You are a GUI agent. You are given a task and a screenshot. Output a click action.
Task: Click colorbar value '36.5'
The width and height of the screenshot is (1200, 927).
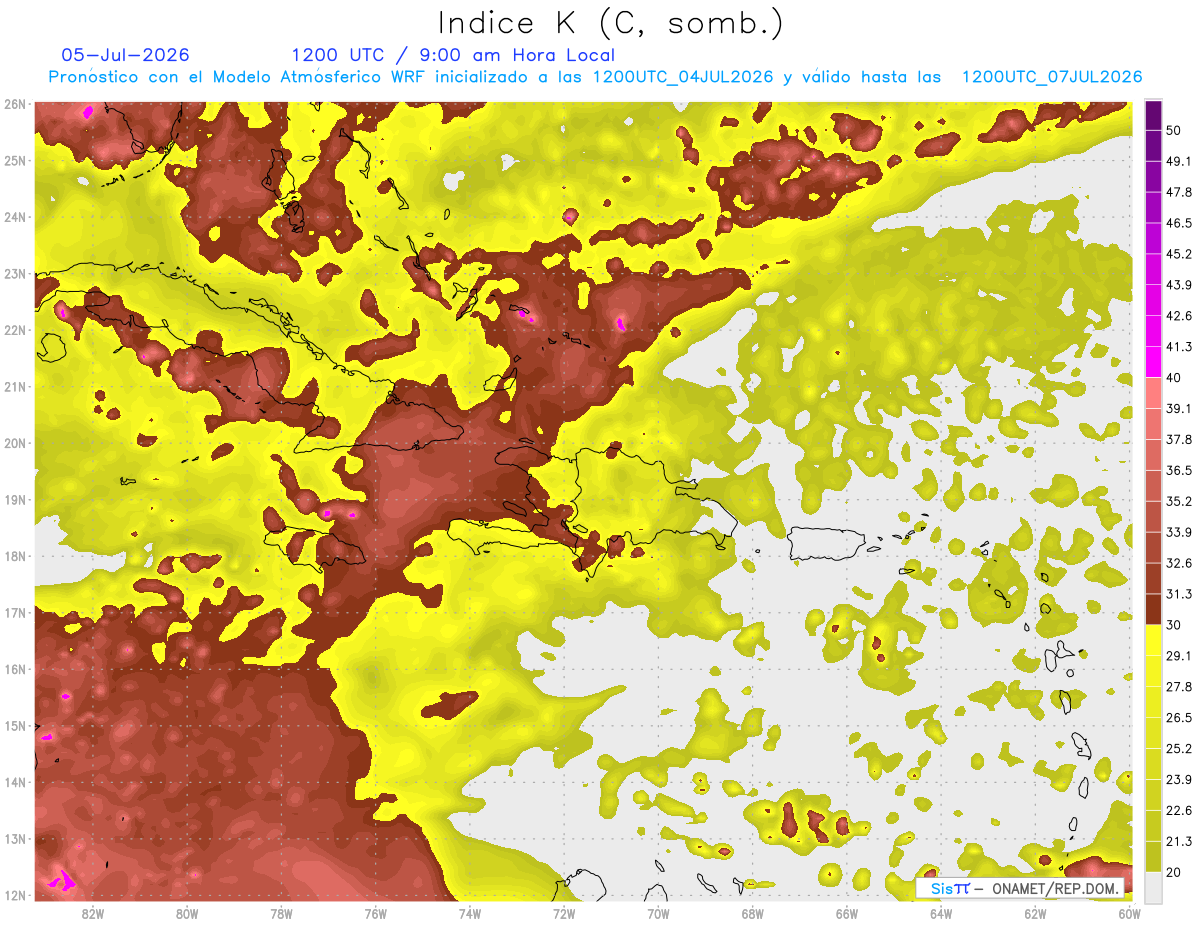coord(1179,470)
